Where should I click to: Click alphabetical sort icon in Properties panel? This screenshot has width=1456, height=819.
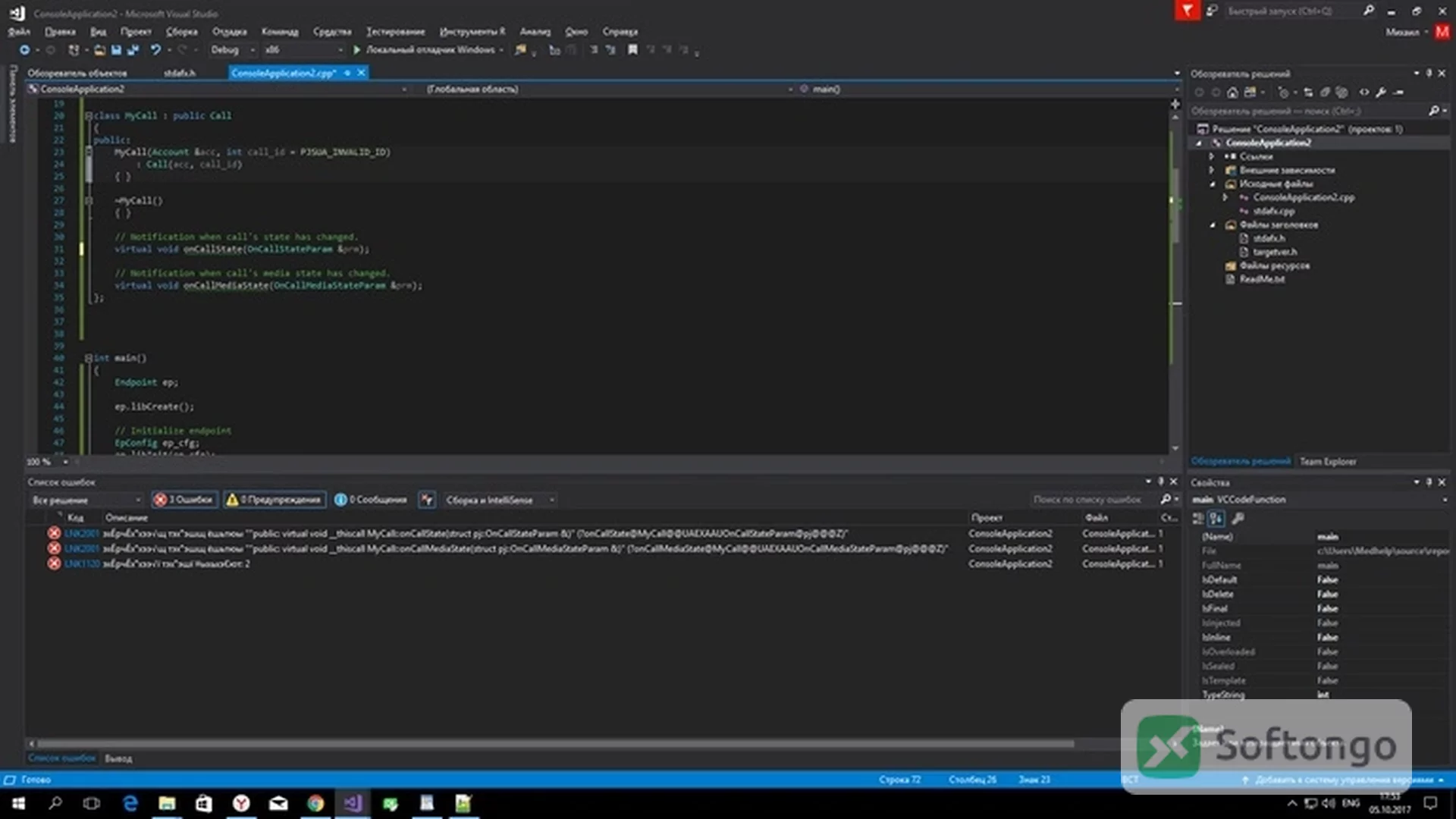pyautogui.click(x=1216, y=519)
